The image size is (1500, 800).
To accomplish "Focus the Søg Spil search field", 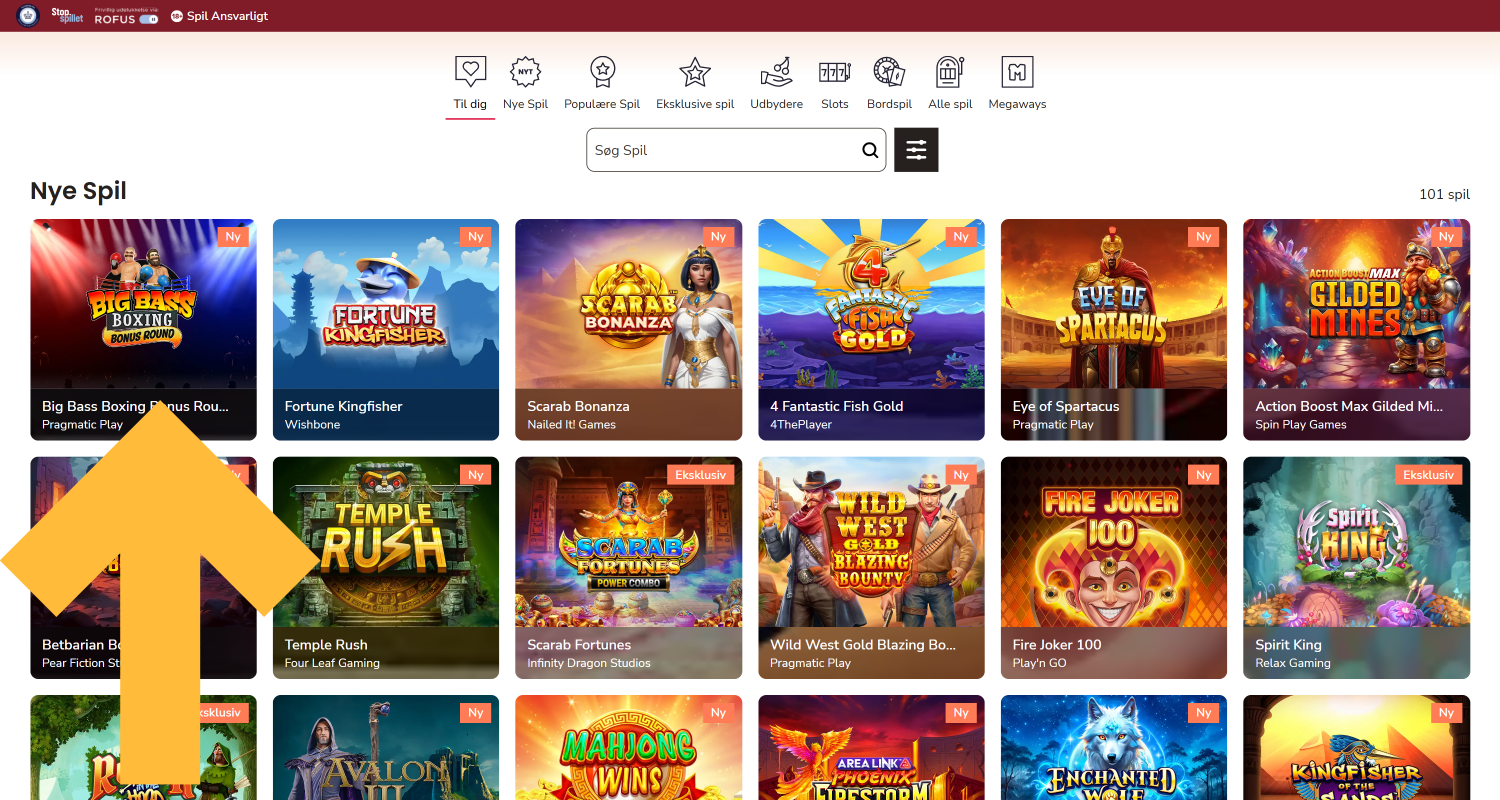I will pos(736,150).
